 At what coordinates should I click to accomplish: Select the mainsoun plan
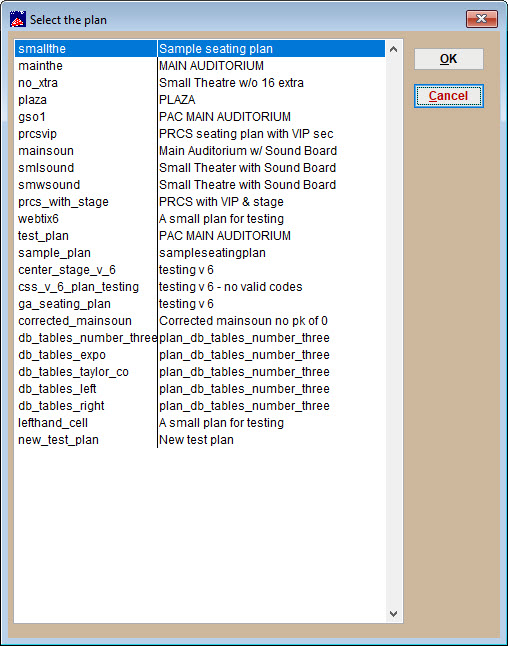point(200,151)
